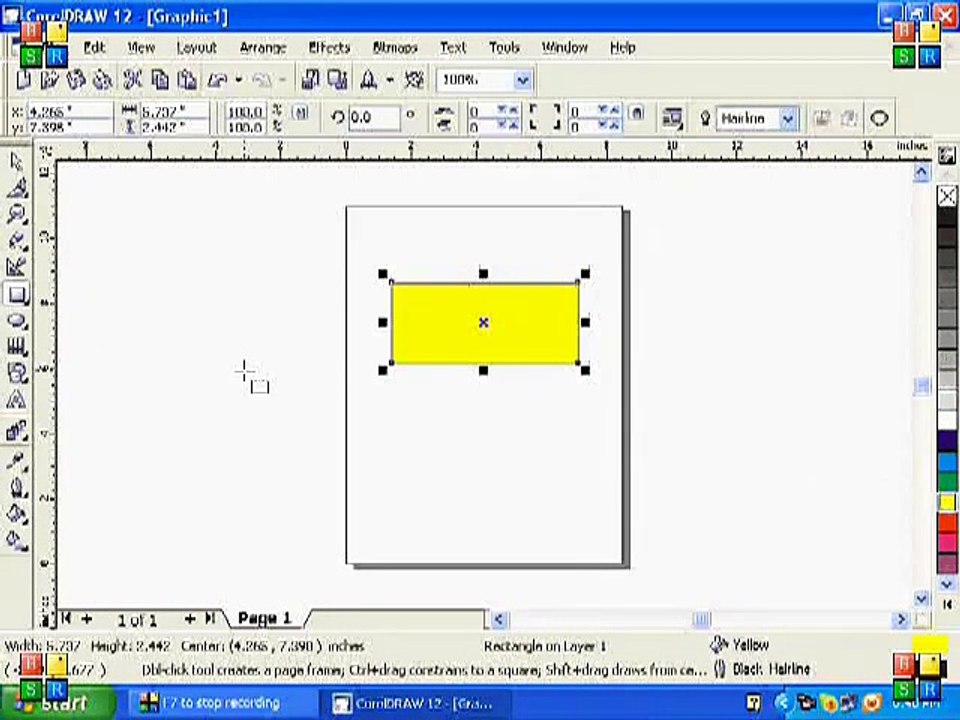This screenshot has width=960, height=720.
Task: Open the Text menu
Action: pyautogui.click(x=453, y=47)
